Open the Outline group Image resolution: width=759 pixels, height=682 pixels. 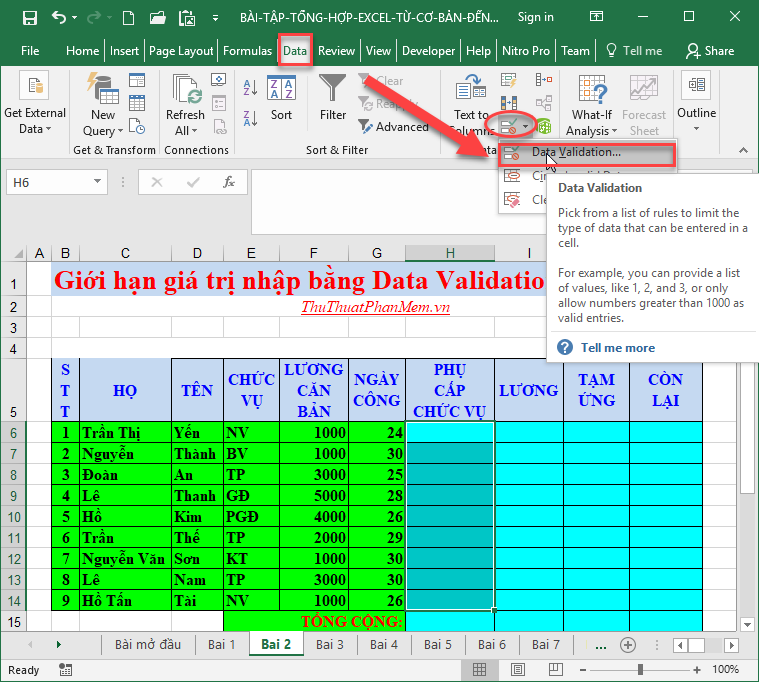click(x=696, y=102)
